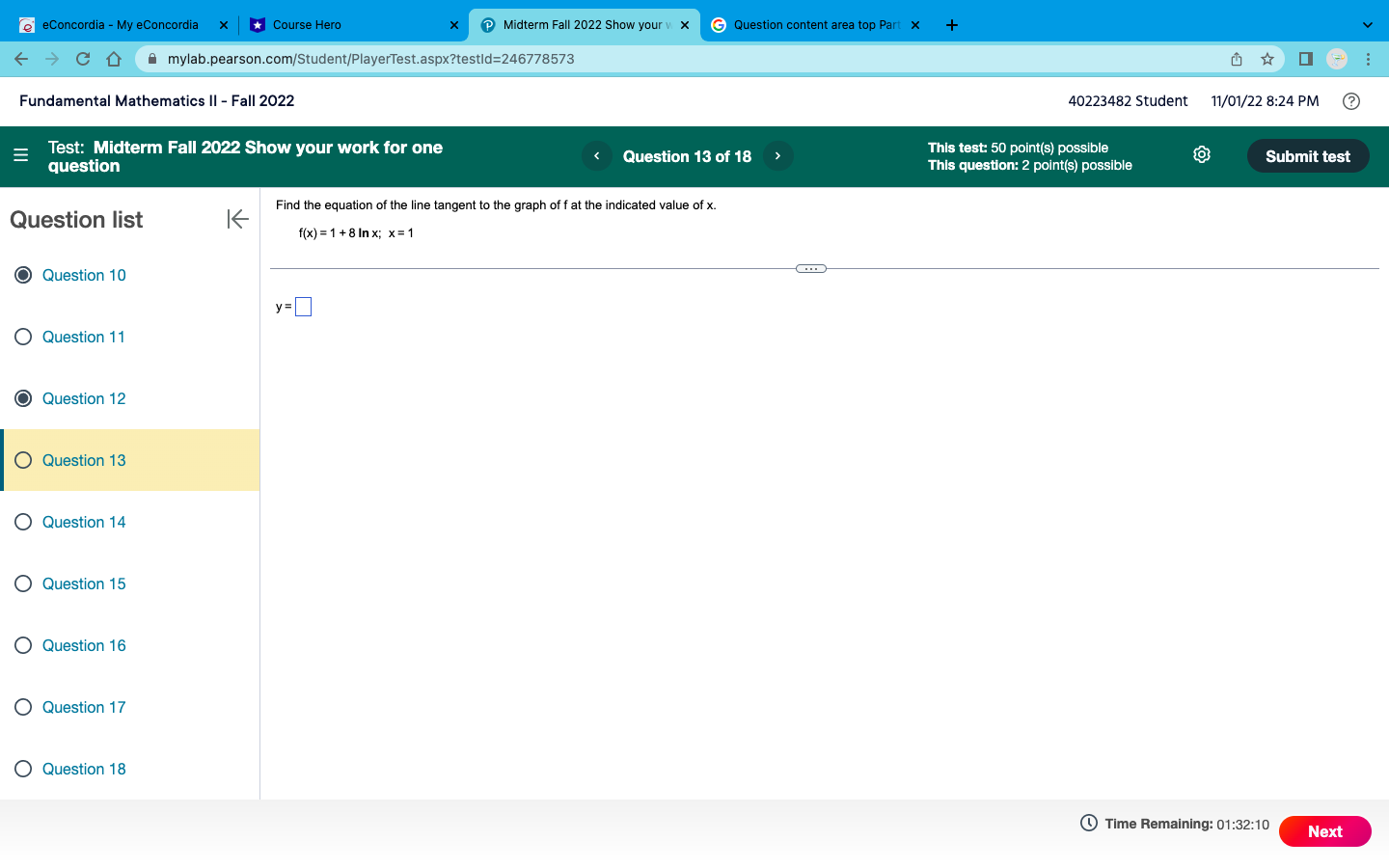Select Question 12 radio button
This screenshot has width=1389, height=868.
tap(24, 398)
